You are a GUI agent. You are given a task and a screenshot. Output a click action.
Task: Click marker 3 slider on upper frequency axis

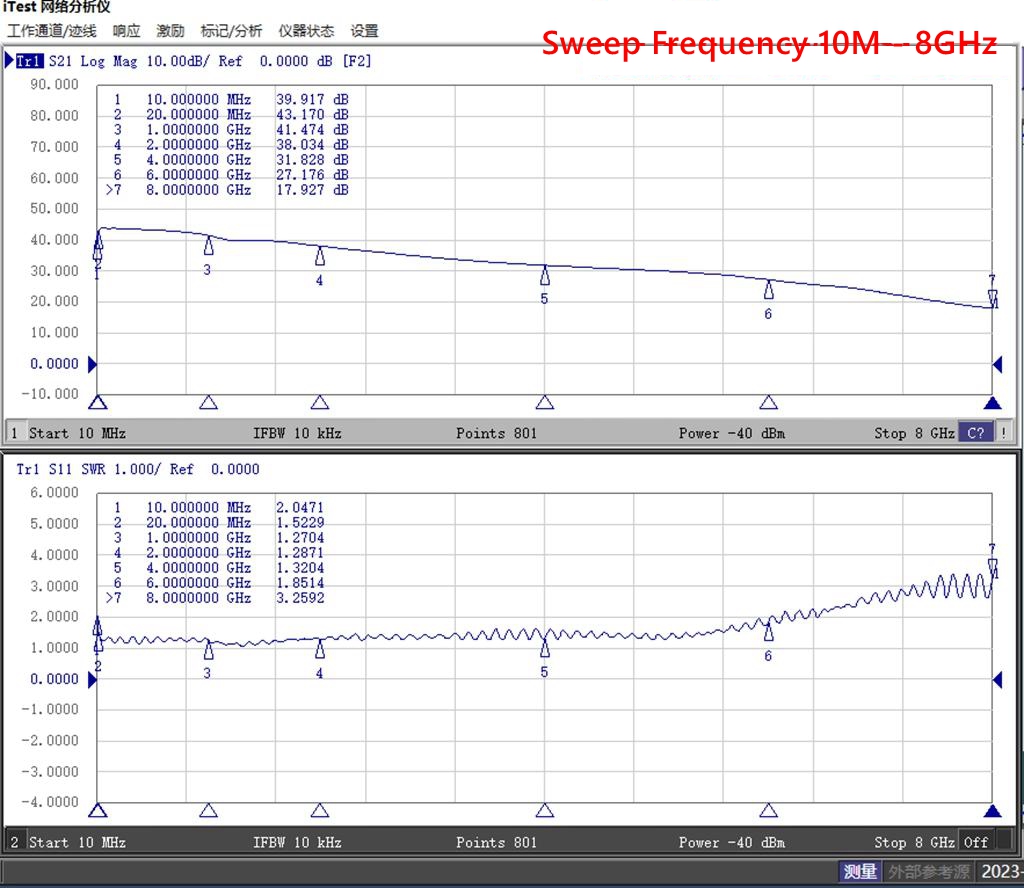[208, 403]
